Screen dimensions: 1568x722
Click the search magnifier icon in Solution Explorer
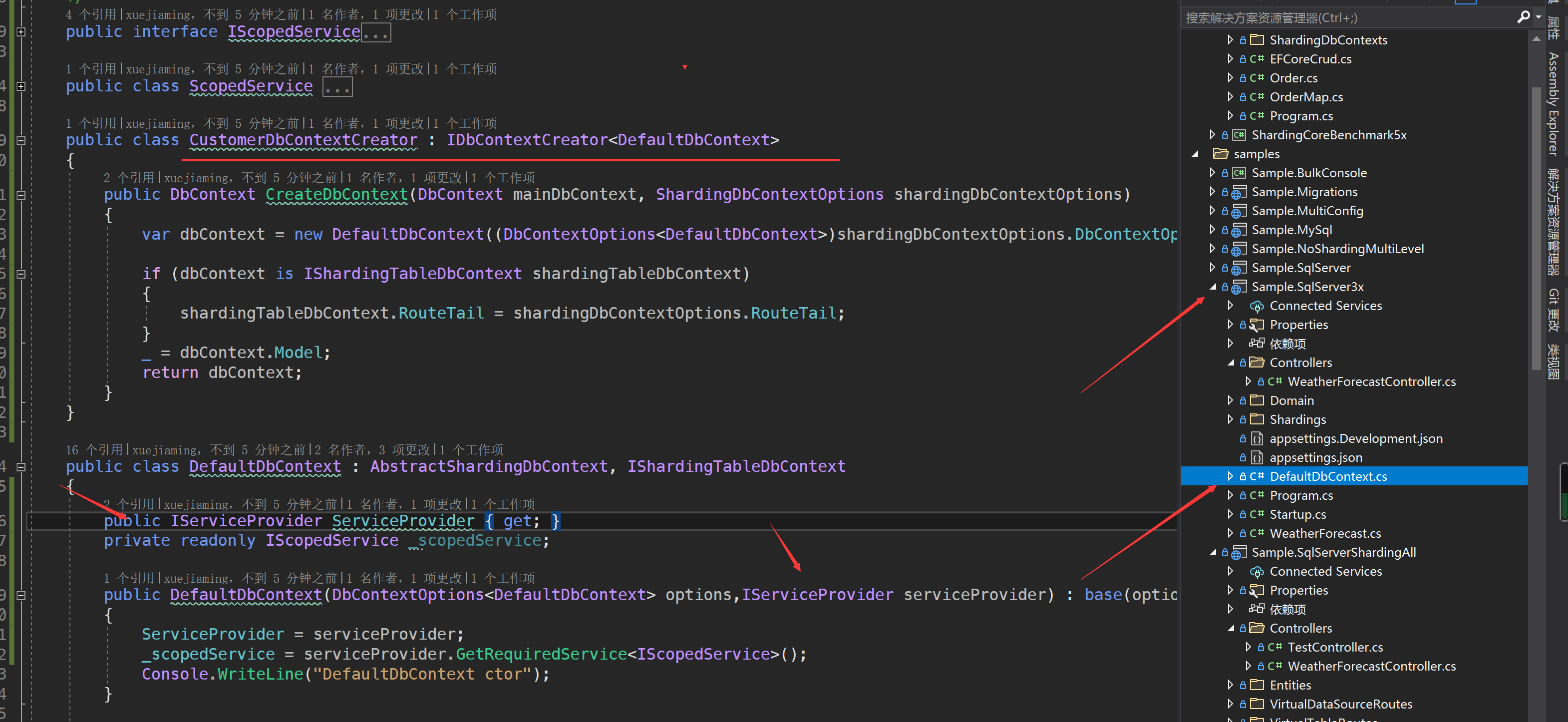point(1523,17)
